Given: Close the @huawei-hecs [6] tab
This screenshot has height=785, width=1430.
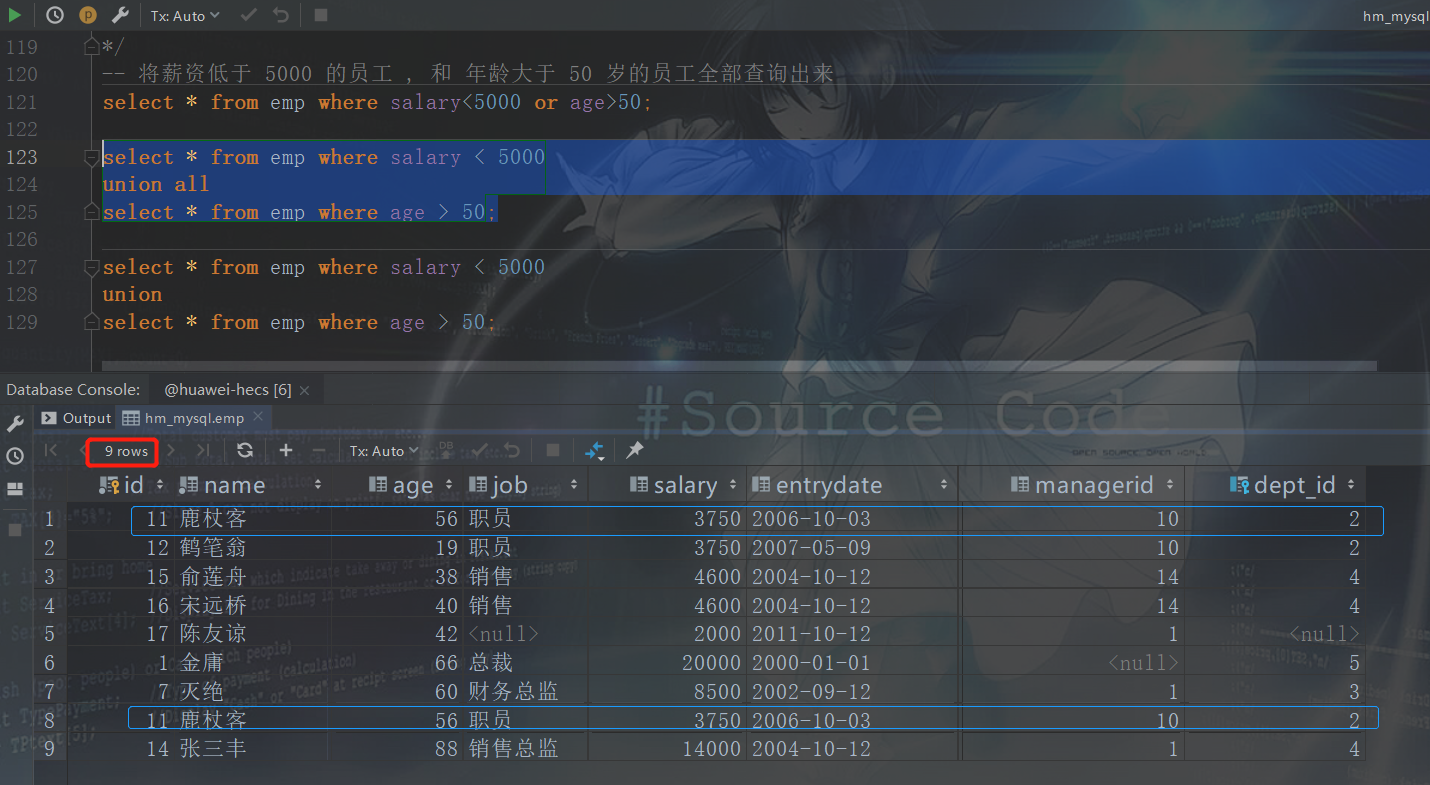Looking at the screenshot, I should coord(304,390).
